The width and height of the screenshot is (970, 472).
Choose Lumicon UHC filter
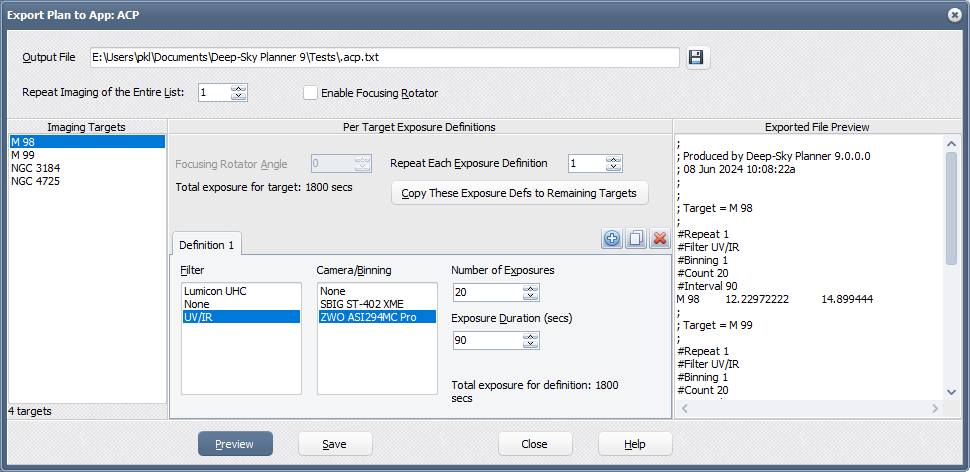click(x=214, y=291)
